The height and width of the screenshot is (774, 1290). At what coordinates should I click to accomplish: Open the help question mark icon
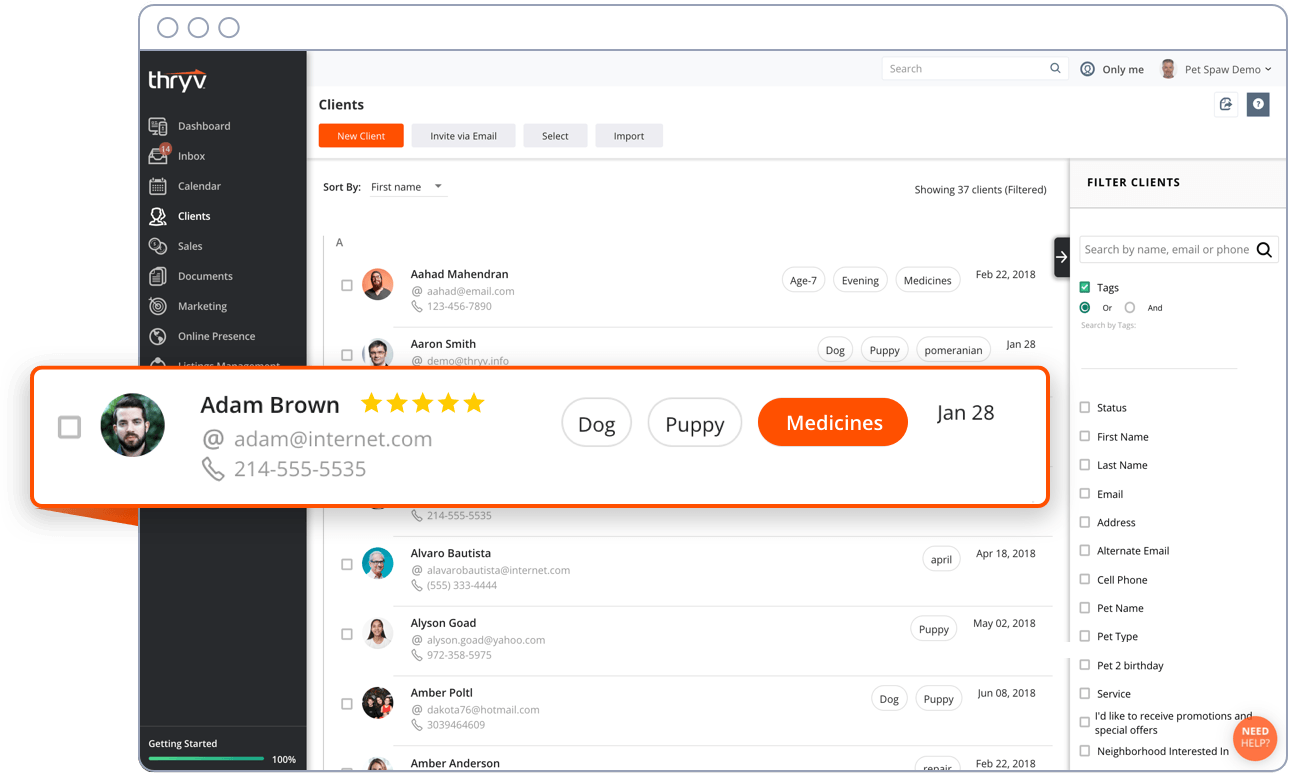tap(1258, 104)
